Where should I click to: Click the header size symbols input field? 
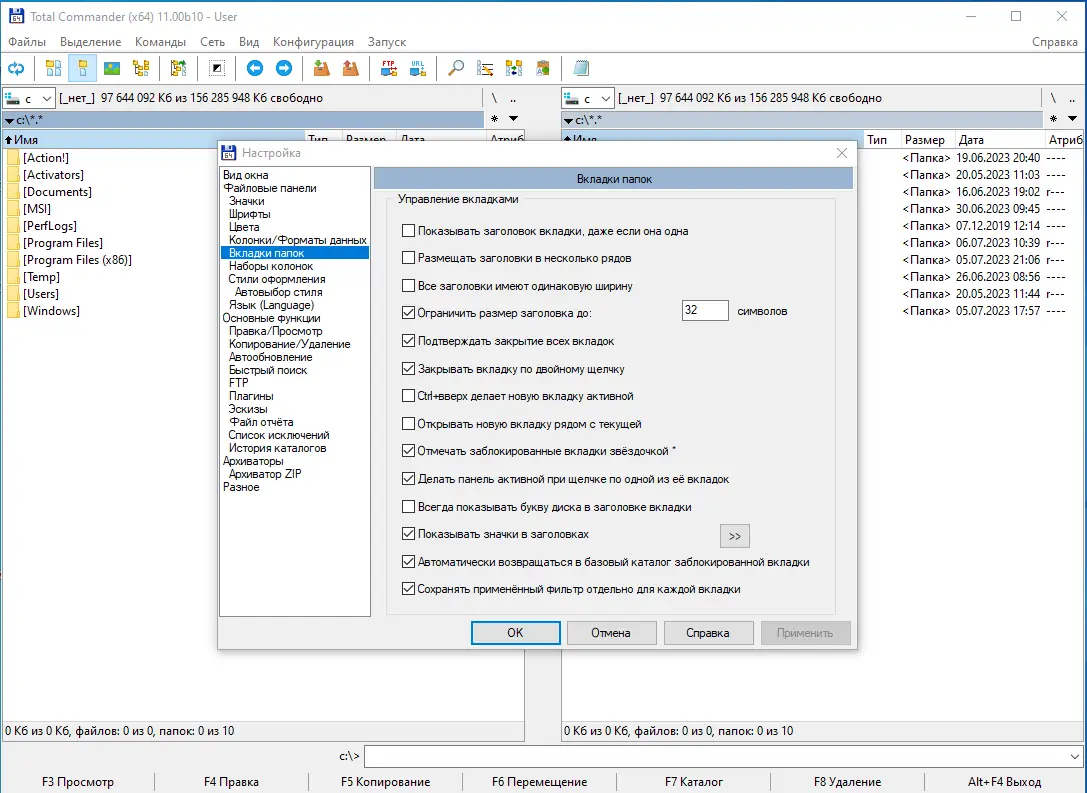(x=705, y=311)
